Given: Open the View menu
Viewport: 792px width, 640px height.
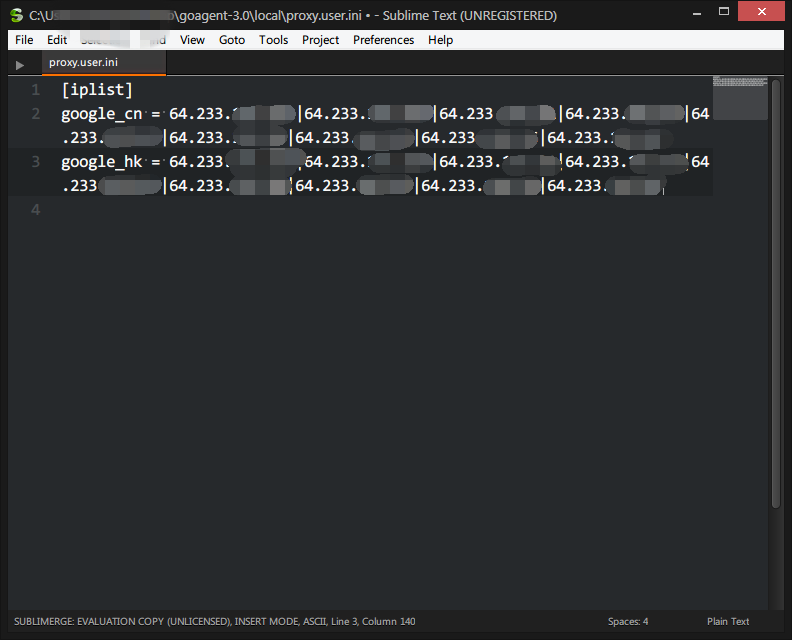Looking at the screenshot, I should pos(192,40).
